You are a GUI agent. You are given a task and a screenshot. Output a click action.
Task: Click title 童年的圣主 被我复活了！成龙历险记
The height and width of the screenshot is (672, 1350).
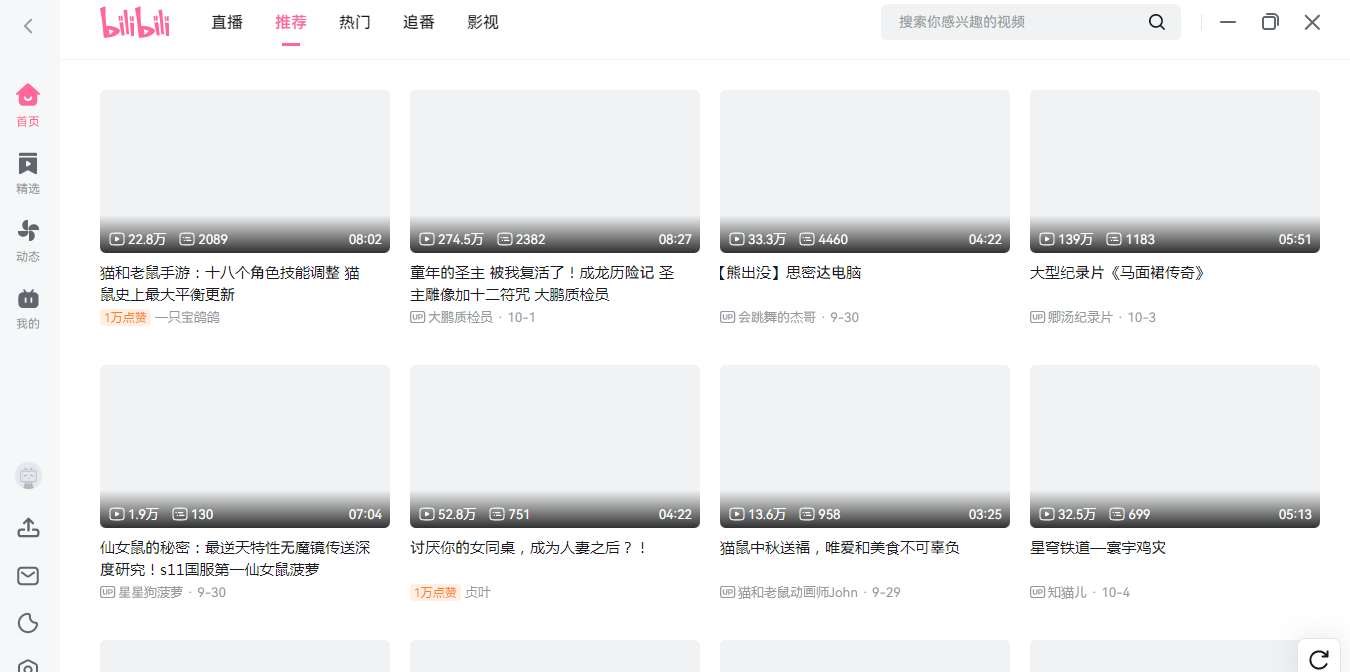(542, 284)
